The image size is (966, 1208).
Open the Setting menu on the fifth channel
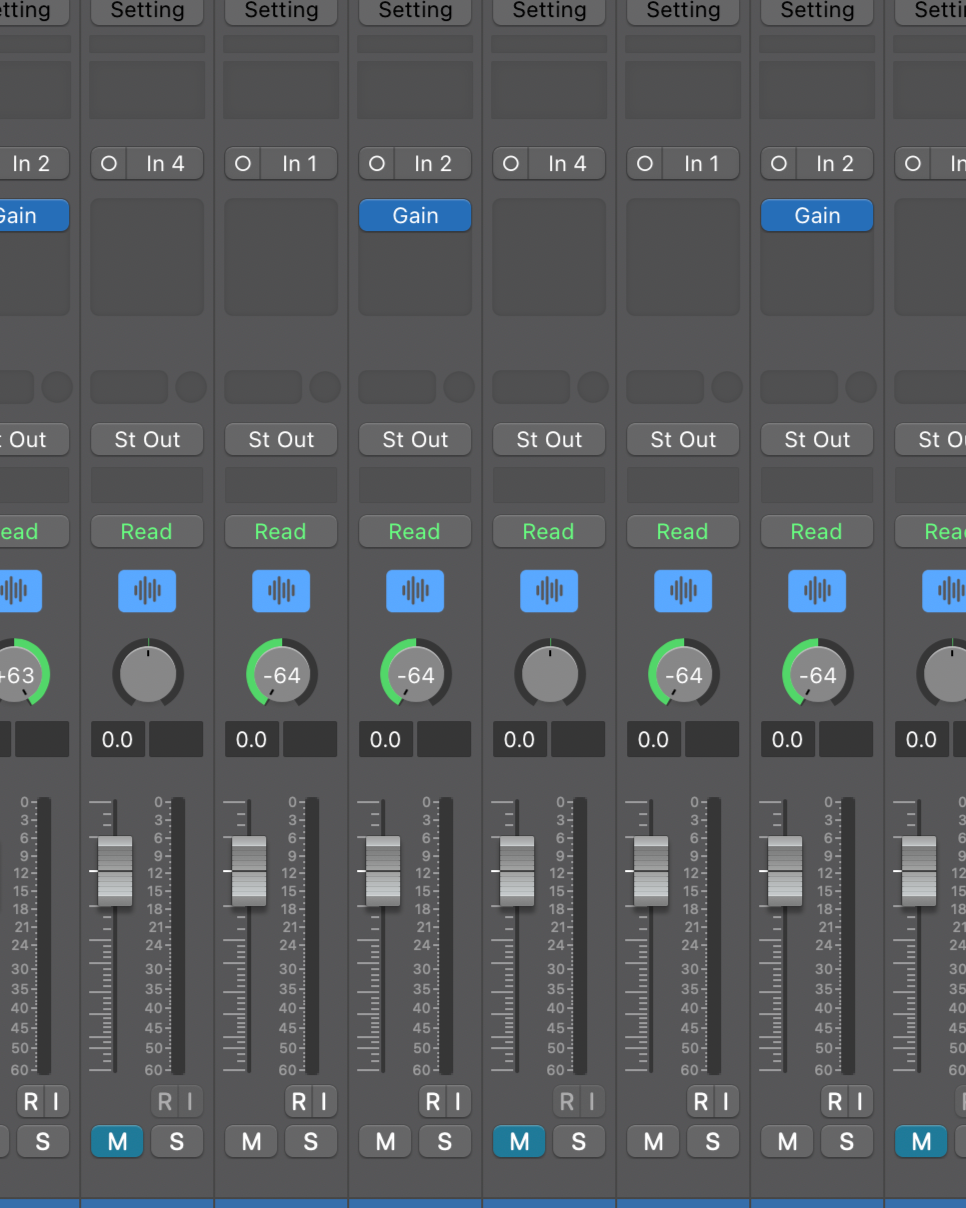click(549, 11)
